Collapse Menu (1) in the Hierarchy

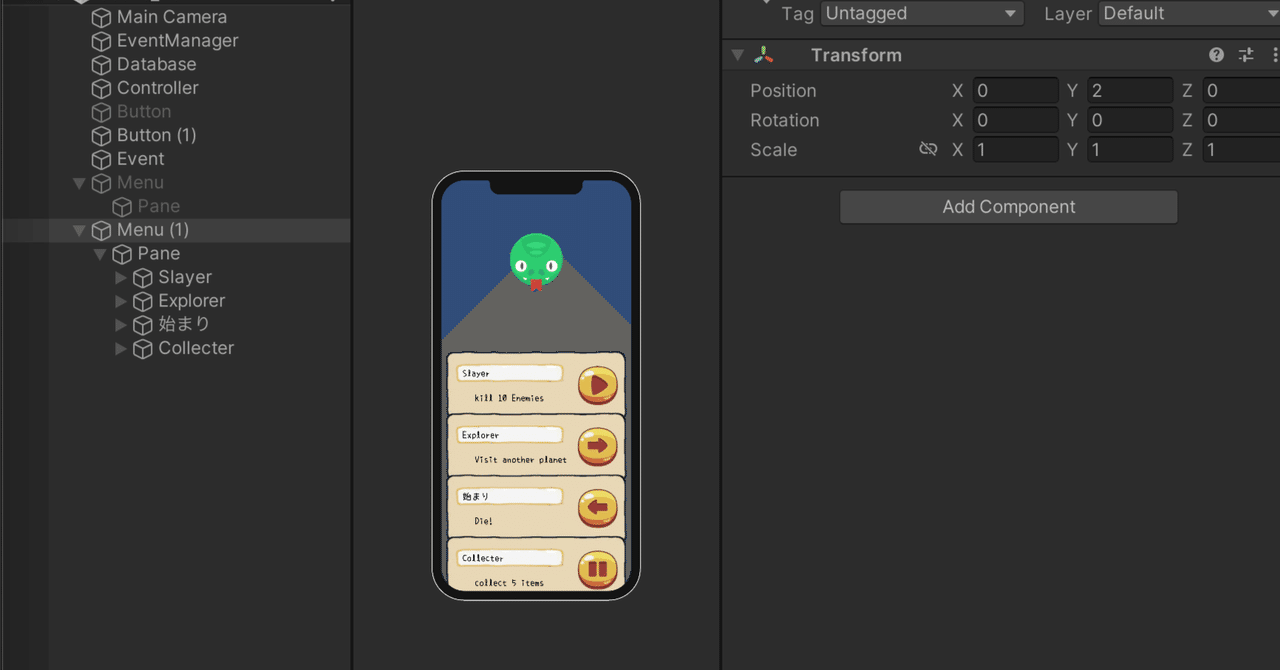pos(79,230)
